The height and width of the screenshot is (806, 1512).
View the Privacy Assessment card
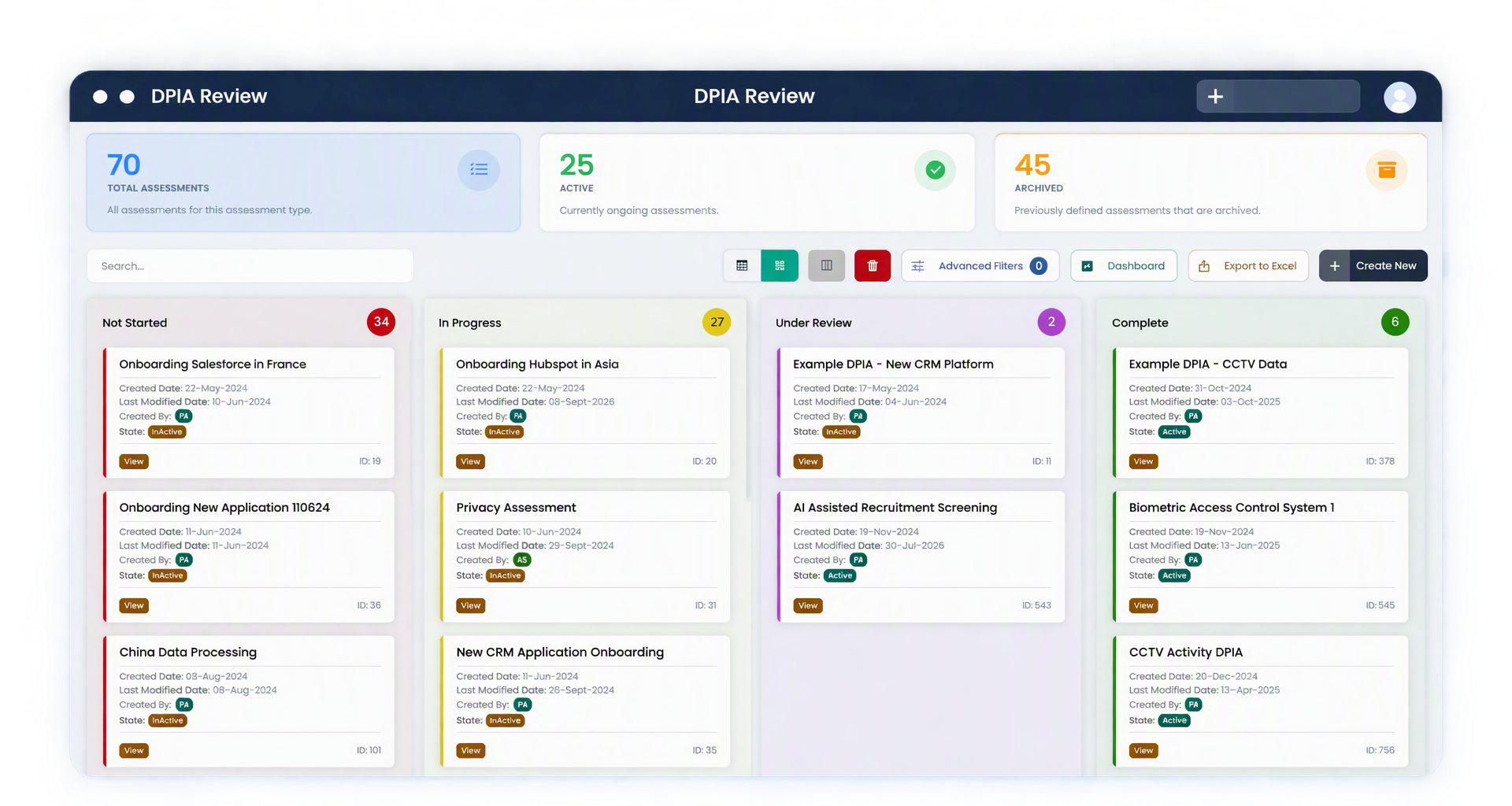(470, 605)
